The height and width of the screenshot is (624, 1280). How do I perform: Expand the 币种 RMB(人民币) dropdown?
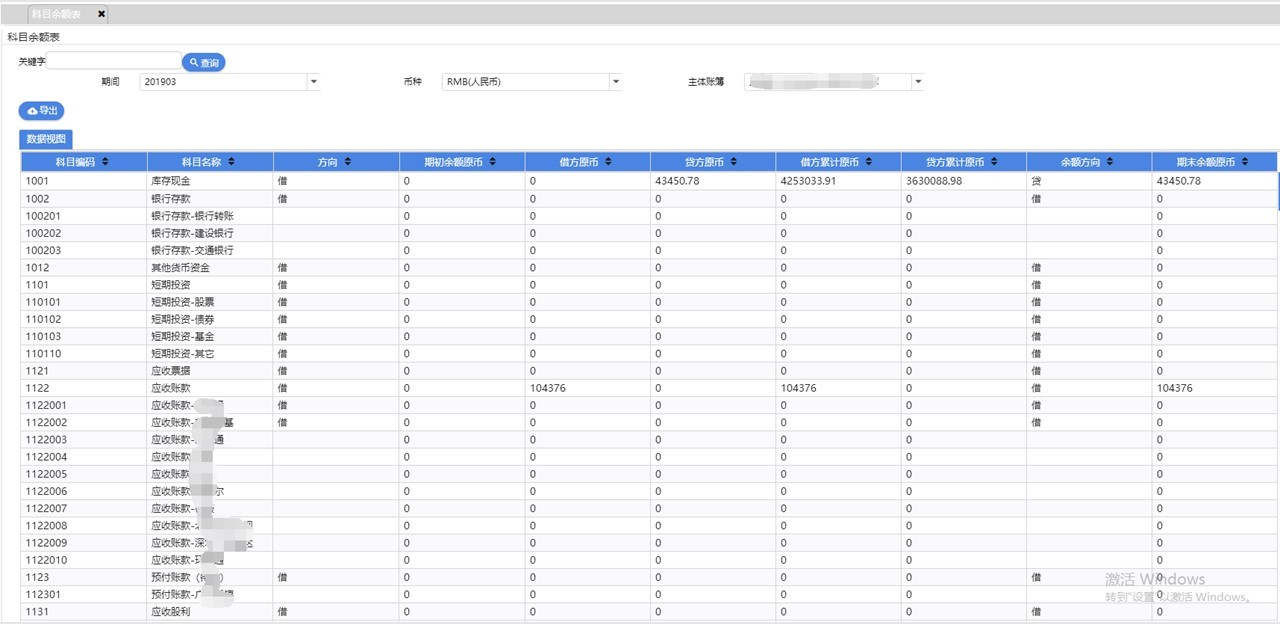(x=615, y=82)
